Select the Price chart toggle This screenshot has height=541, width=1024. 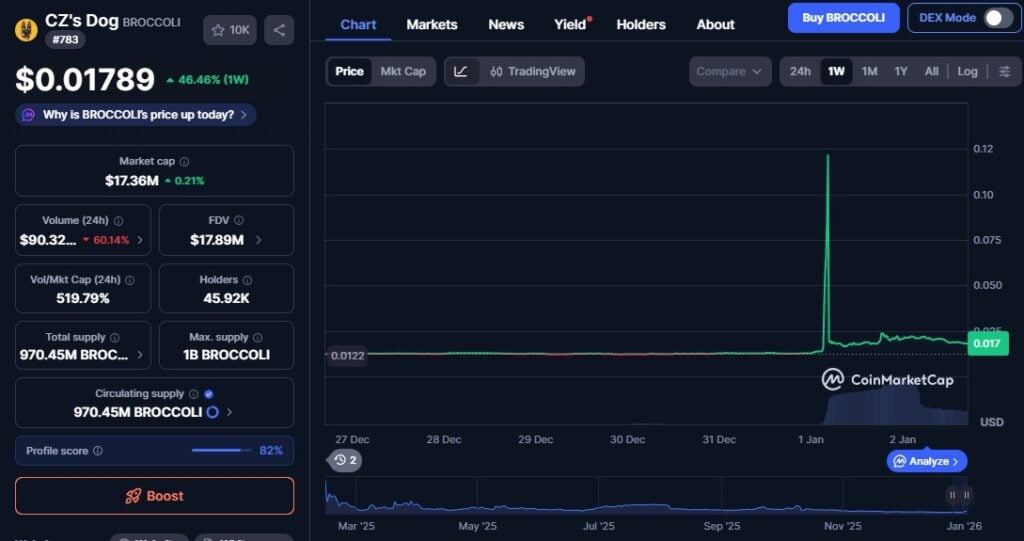[349, 72]
